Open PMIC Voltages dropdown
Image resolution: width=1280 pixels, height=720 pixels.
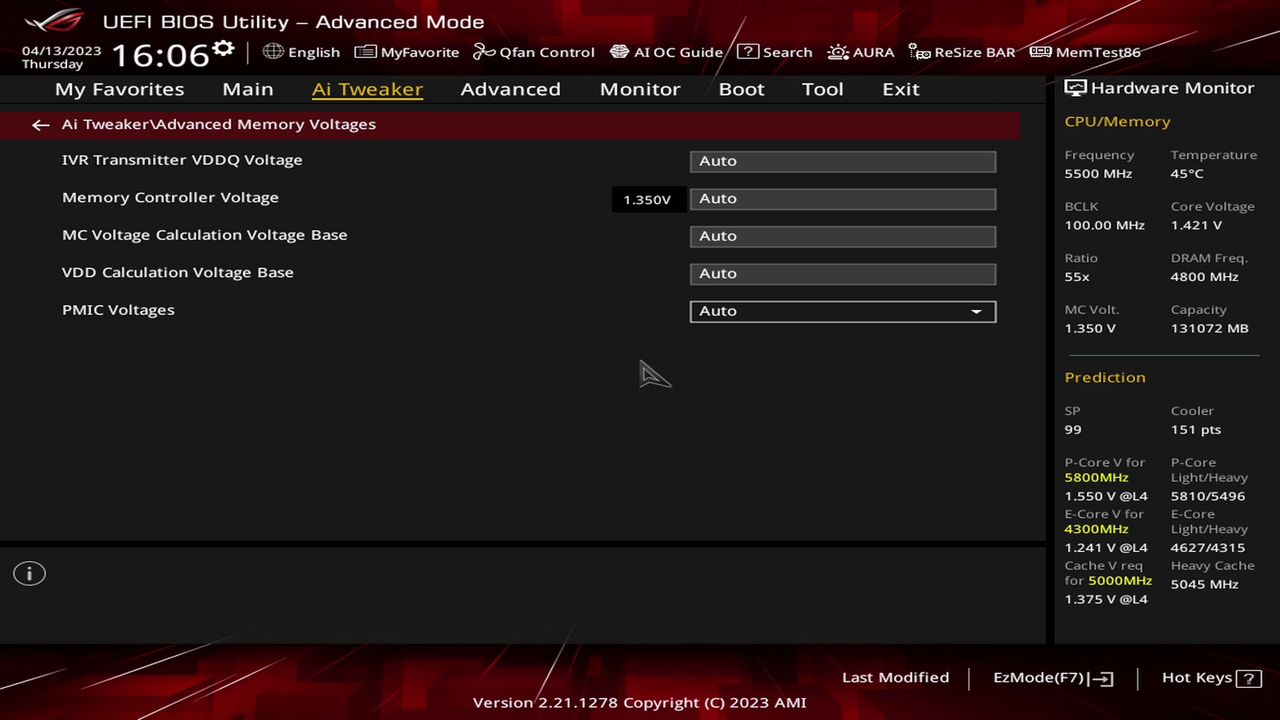[843, 311]
